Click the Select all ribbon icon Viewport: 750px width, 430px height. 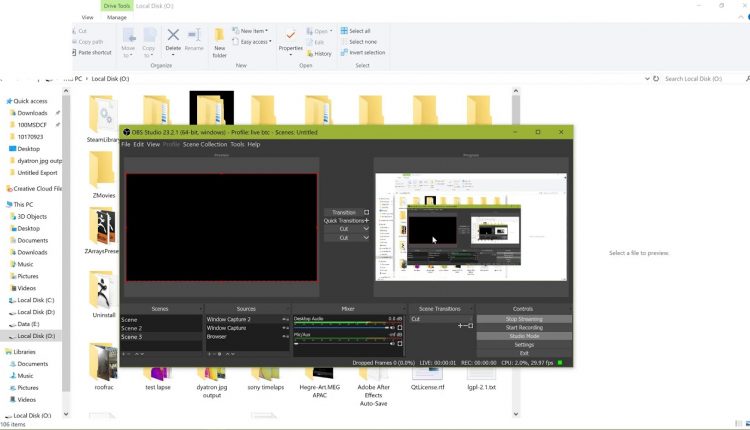(343, 31)
